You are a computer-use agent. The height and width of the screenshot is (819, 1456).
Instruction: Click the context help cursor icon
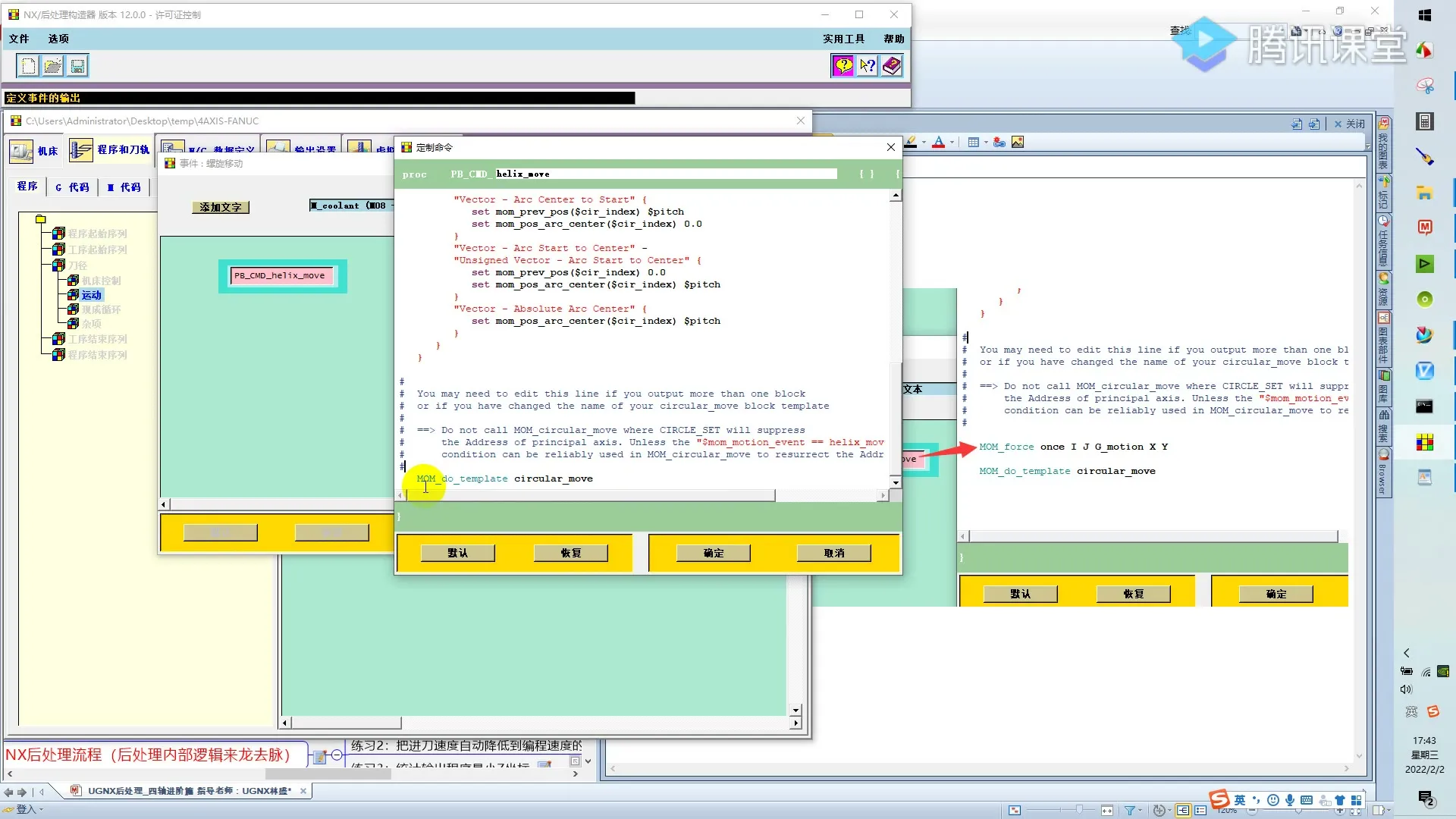[868, 66]
